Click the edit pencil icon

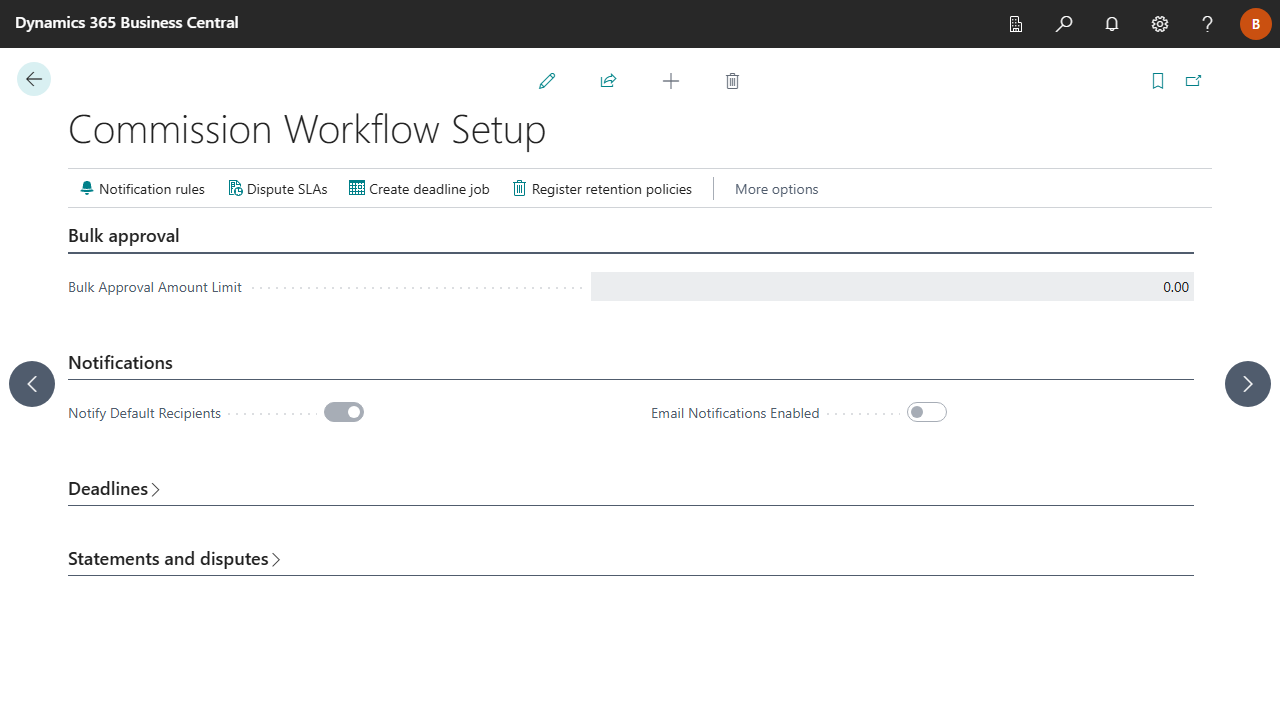(x=547, y=81)
